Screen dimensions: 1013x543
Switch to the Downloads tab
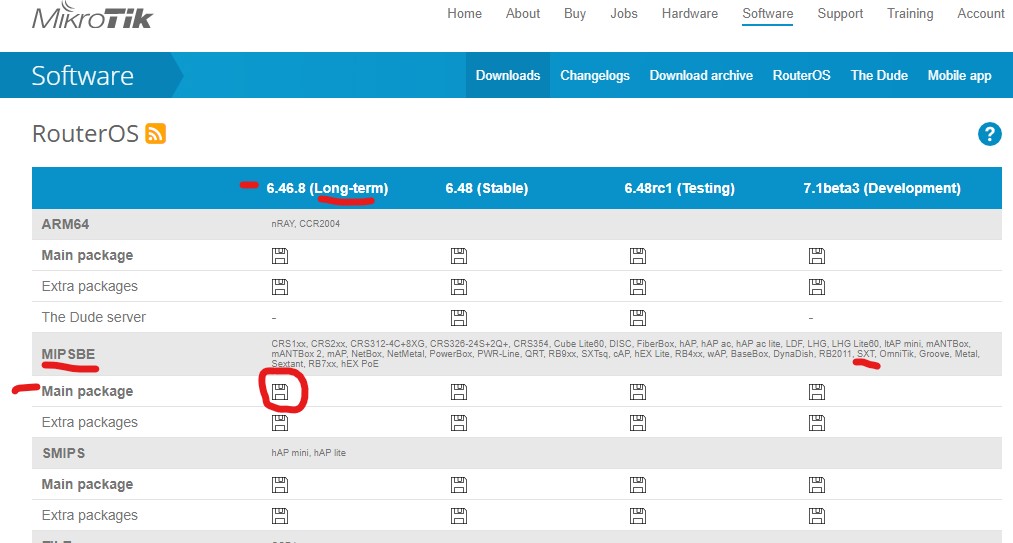tap(508, 75)
